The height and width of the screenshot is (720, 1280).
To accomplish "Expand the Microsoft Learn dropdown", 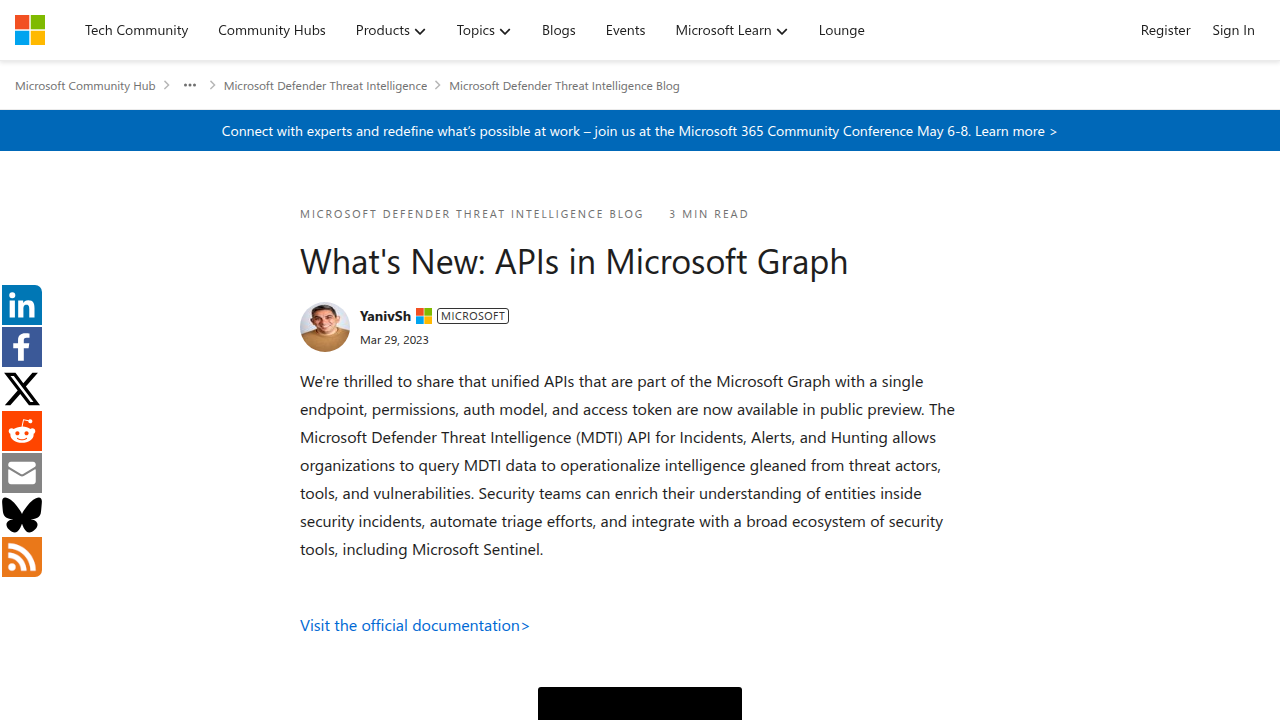I will 732,30.
